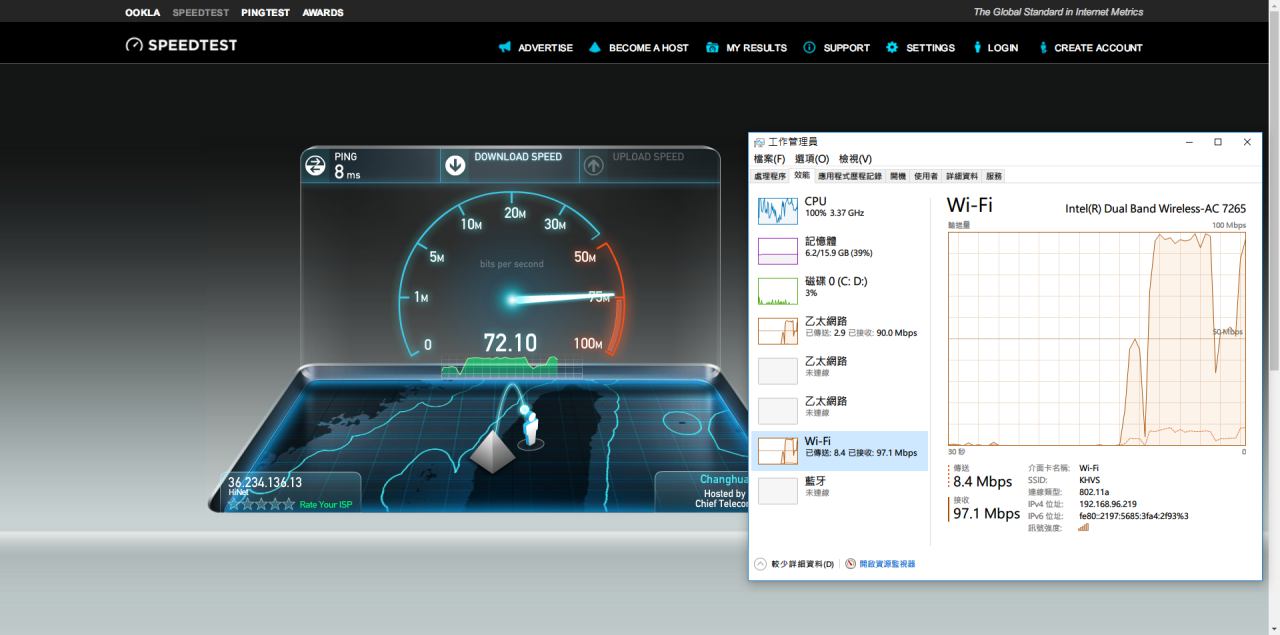Viewport: 1280px width, 635px height.
Task: Click the Settings gear icon on Speedtest
Action: click(892, 47)
